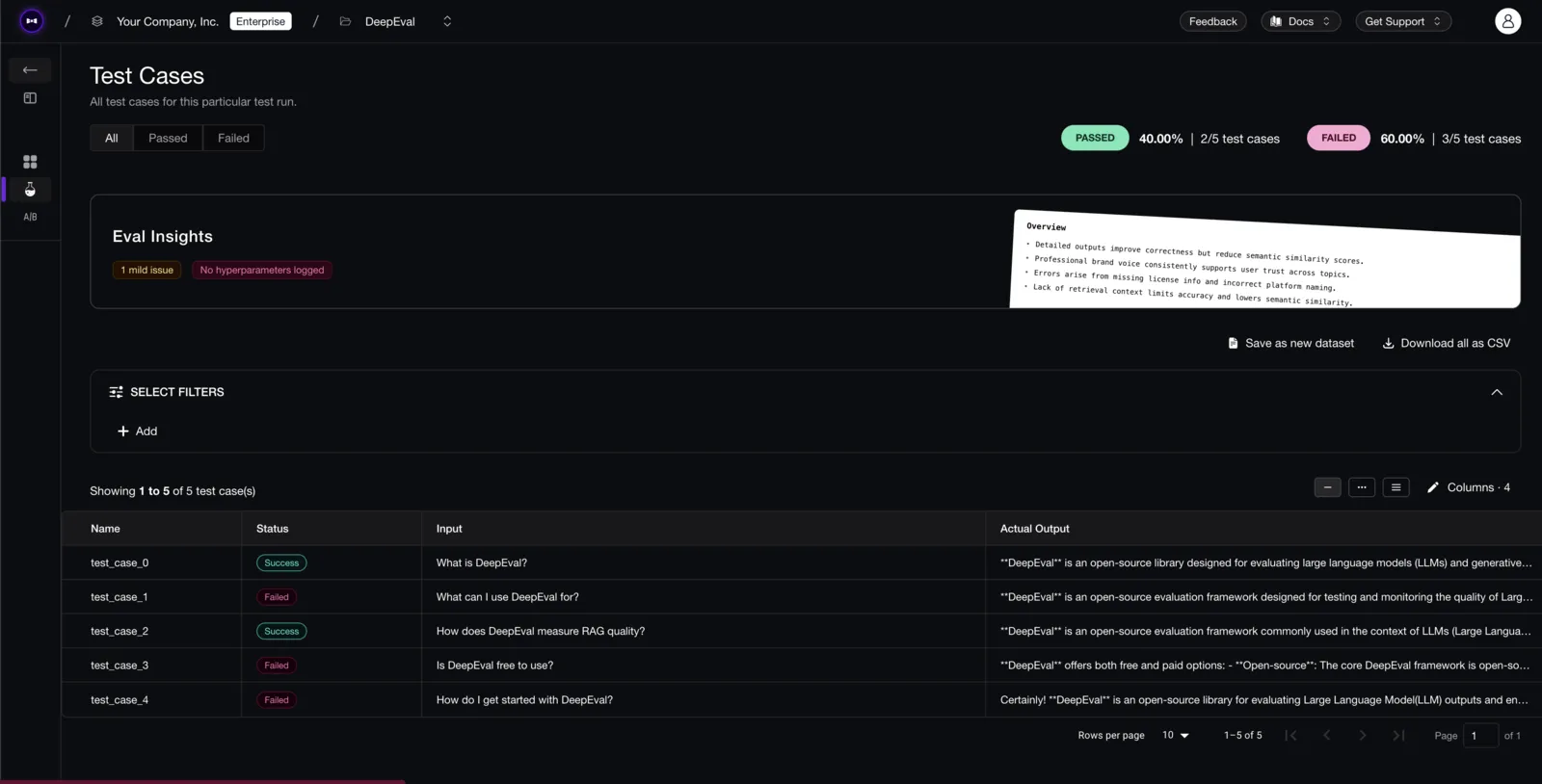Switch to the Passed tab
The image size is (1542, 784).
(x=168, y=138)
